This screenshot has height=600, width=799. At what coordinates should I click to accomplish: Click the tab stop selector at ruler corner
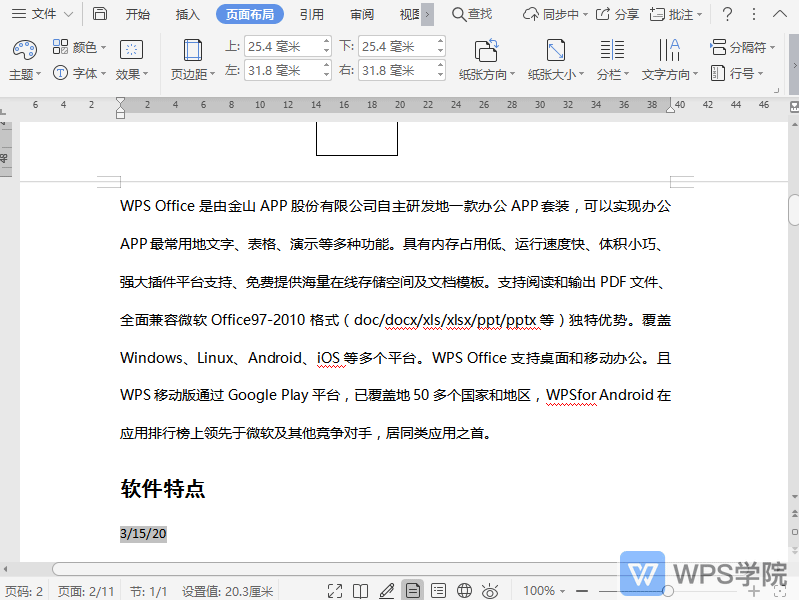click(4, 110)
